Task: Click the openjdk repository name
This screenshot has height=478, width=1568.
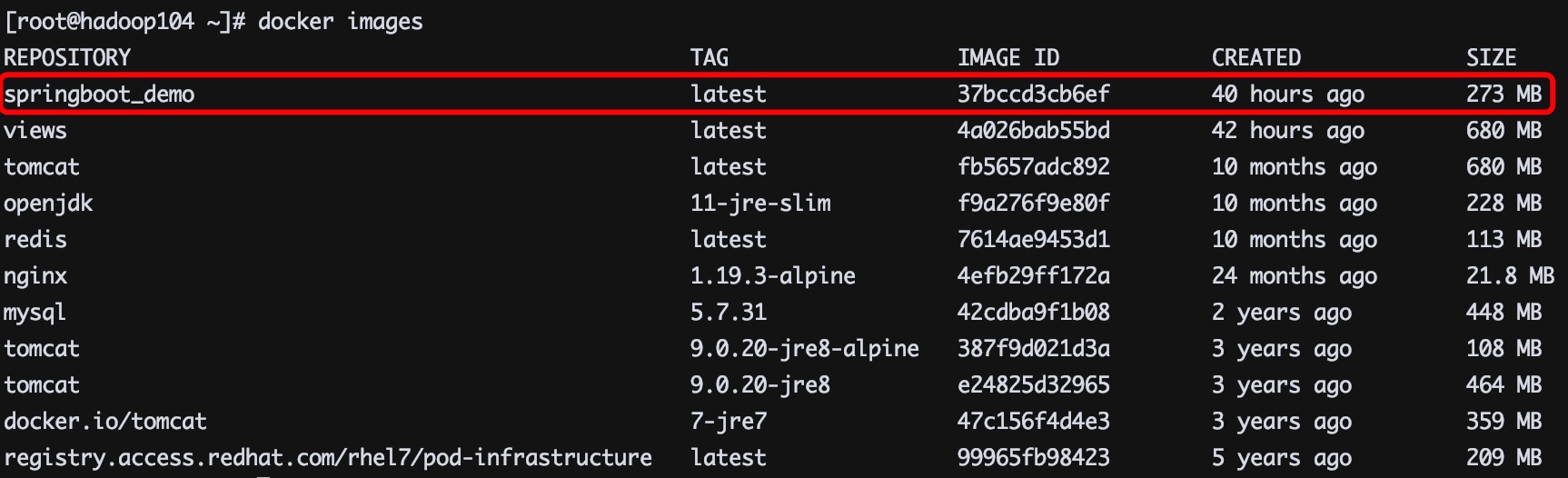Action: [x=48, y=204]
